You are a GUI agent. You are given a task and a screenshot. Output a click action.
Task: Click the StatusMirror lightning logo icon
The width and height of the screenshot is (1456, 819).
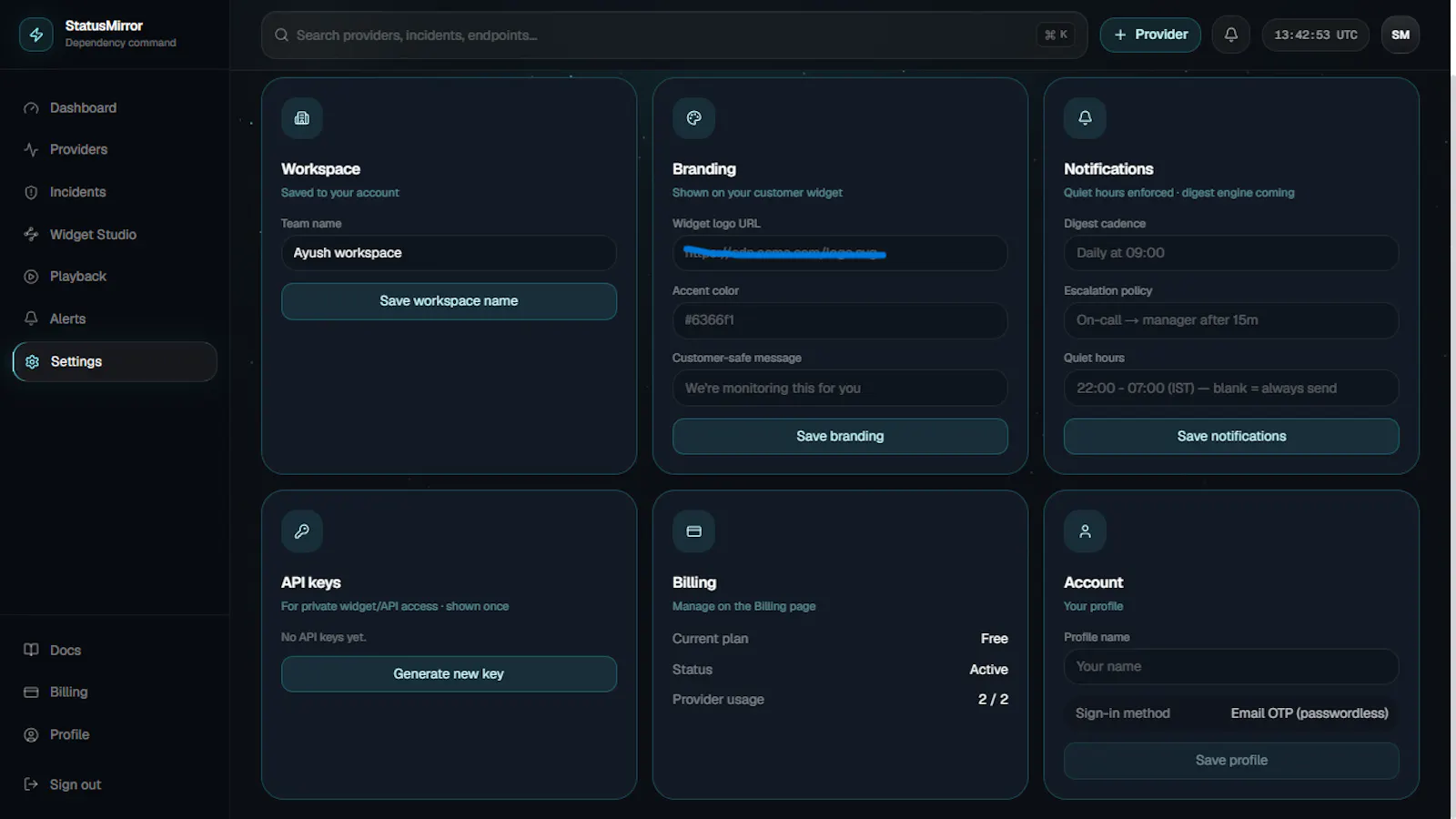[36, 35]
